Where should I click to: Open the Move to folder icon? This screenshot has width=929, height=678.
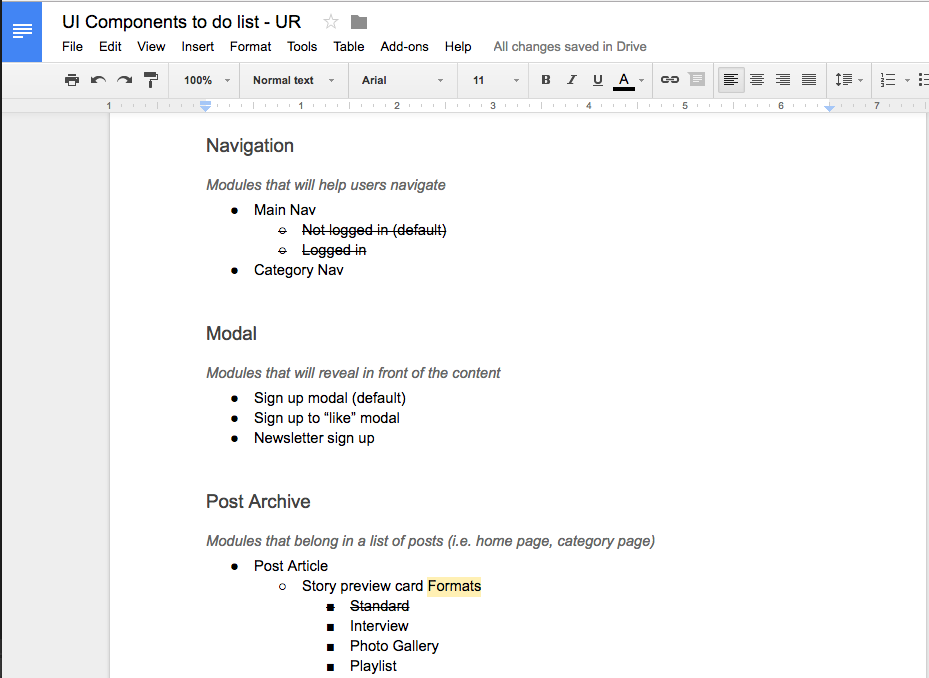(x=359, y=23)
